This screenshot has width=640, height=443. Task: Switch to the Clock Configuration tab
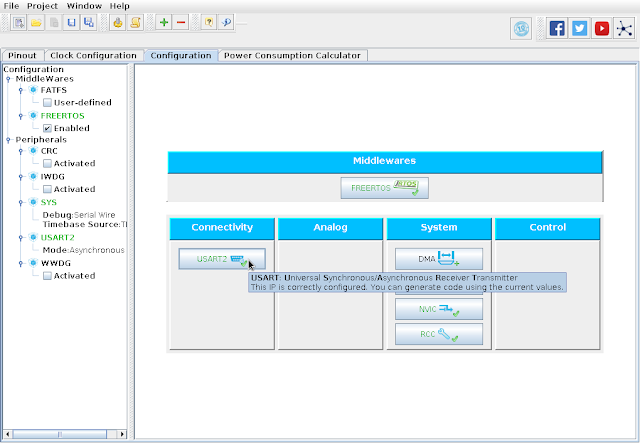(x=93, y=56)
